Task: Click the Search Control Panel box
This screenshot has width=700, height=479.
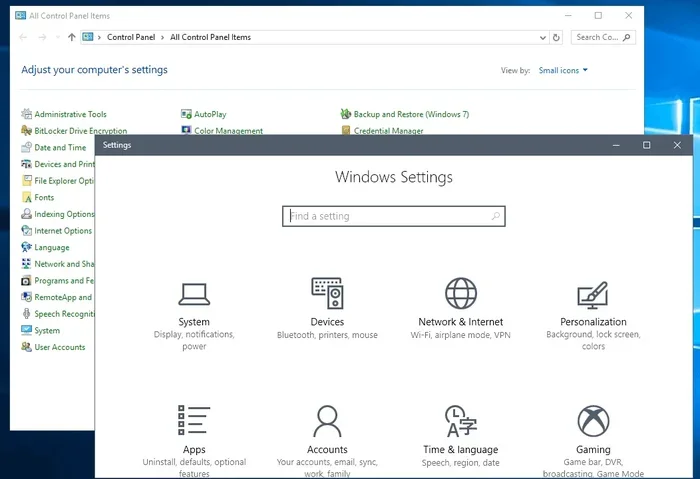Action: pos(603,37)
